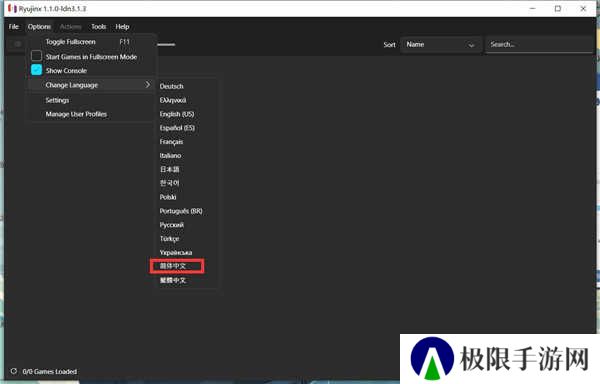Uncheck the Show Console checkbox
The height and width of the screenshot is (384, 600).
click(x=36, y=70)
